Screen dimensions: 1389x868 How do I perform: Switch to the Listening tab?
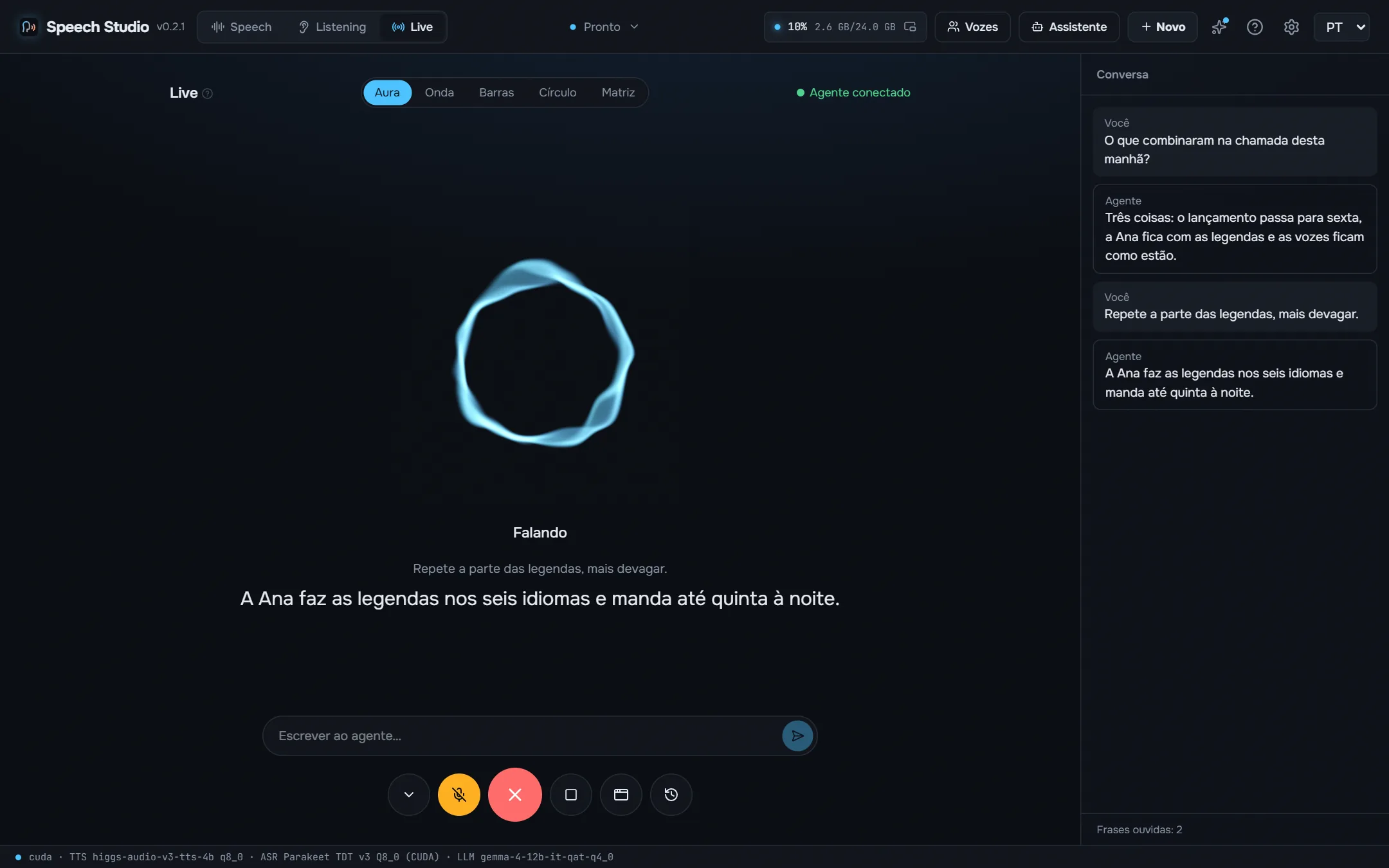[332, 27]
